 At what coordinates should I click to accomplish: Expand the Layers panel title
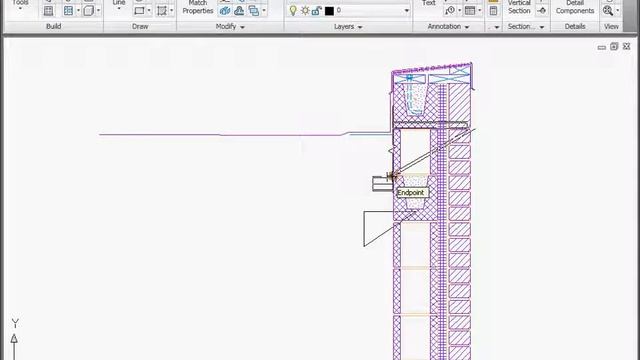(348, 27)
